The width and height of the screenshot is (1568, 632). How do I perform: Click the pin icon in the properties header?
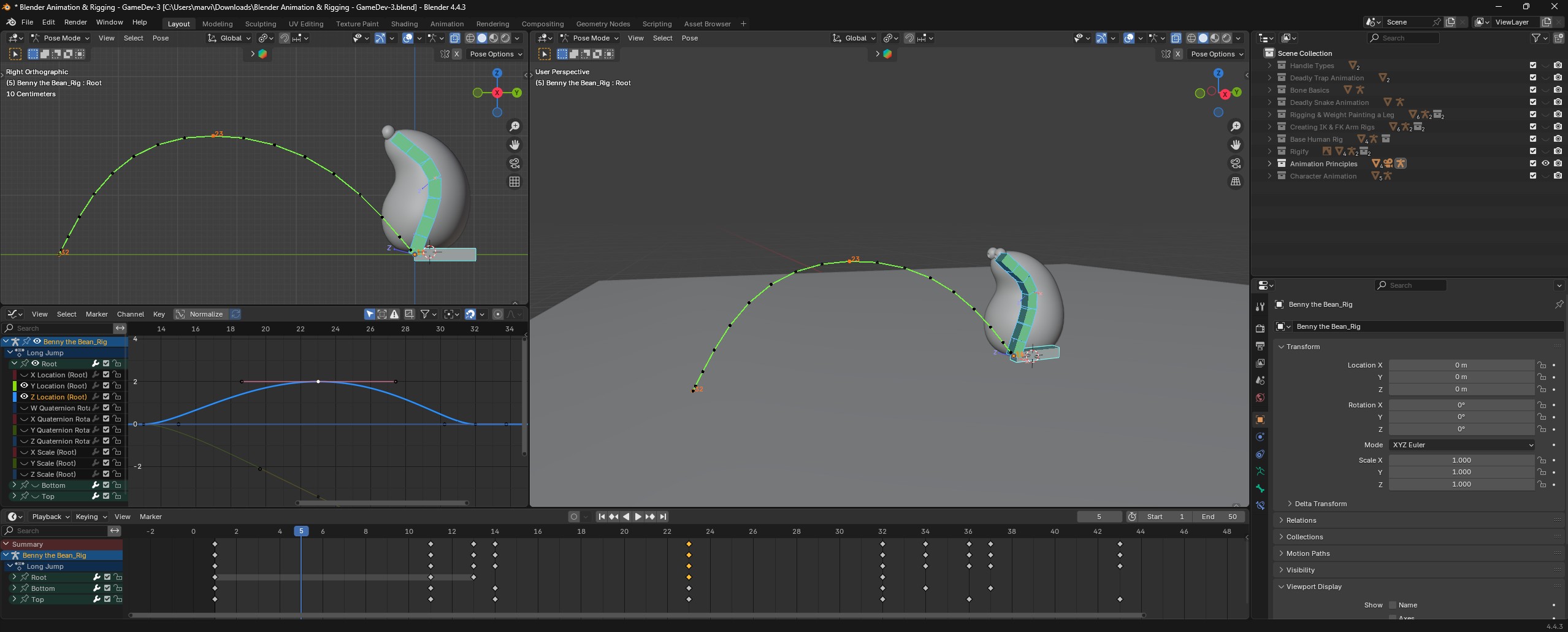[x=1559, y=304]
